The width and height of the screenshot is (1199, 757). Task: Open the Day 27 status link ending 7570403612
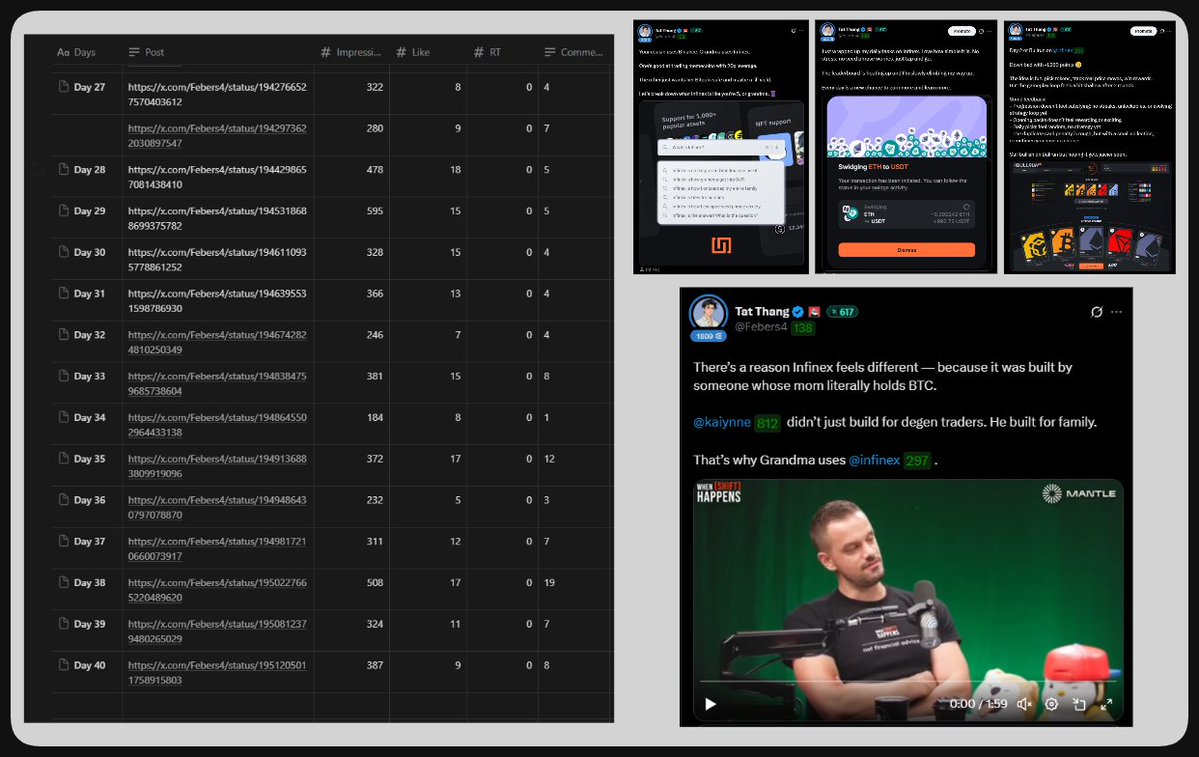coord(217,94)
